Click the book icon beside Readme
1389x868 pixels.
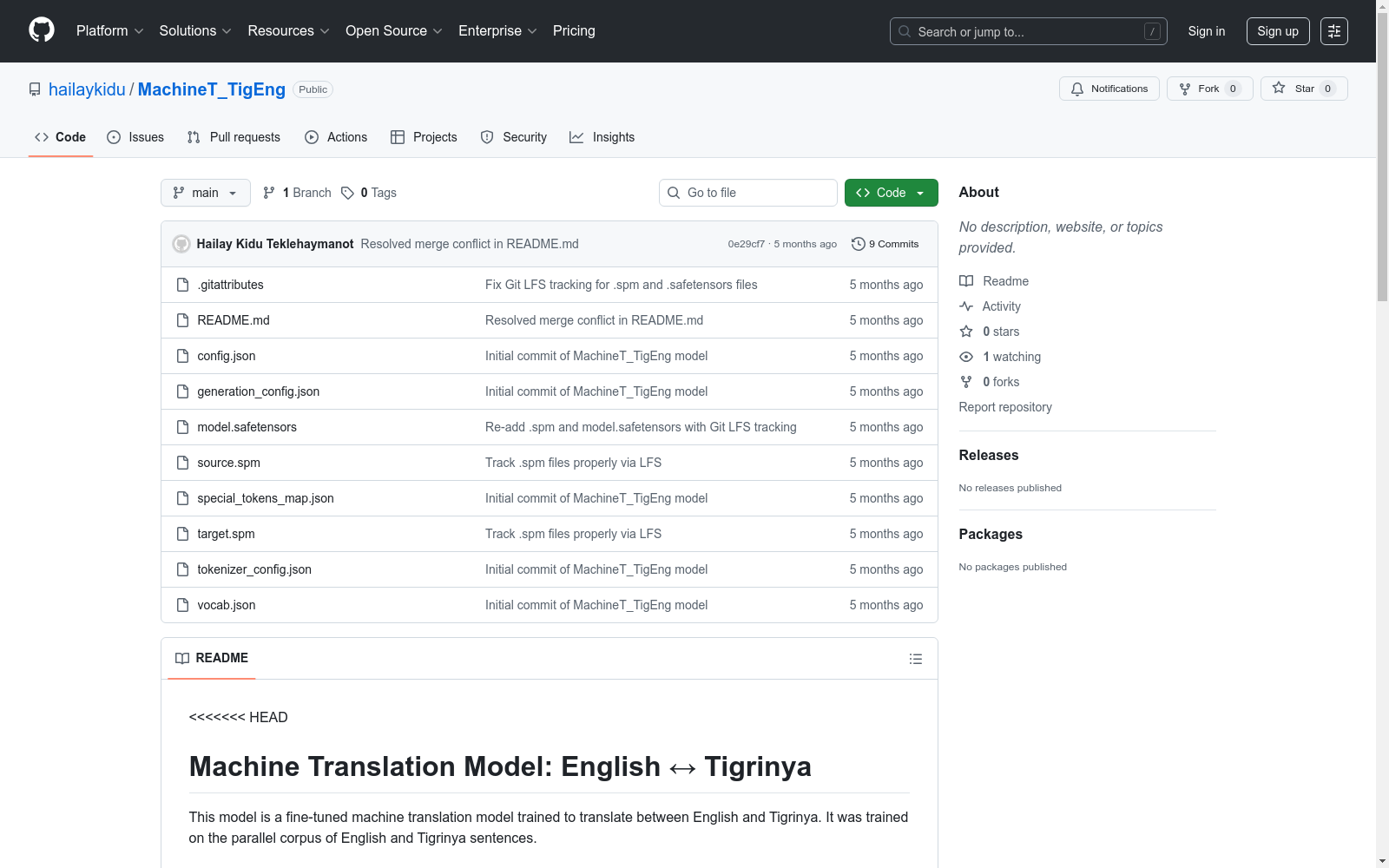[x=966, y=281]
